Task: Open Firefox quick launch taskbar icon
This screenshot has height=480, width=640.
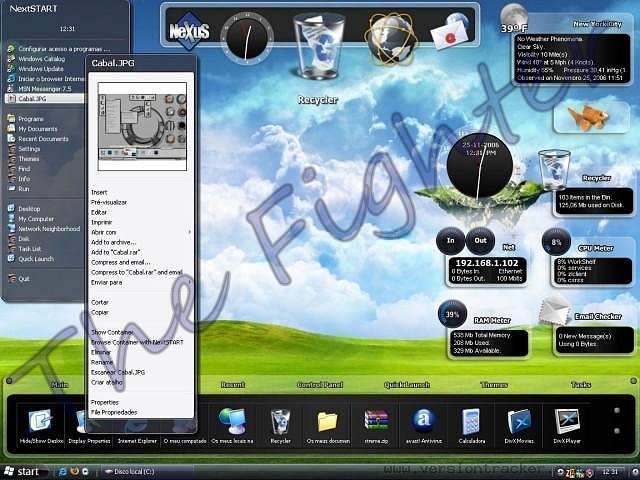Action: click(x=74, y=471)
